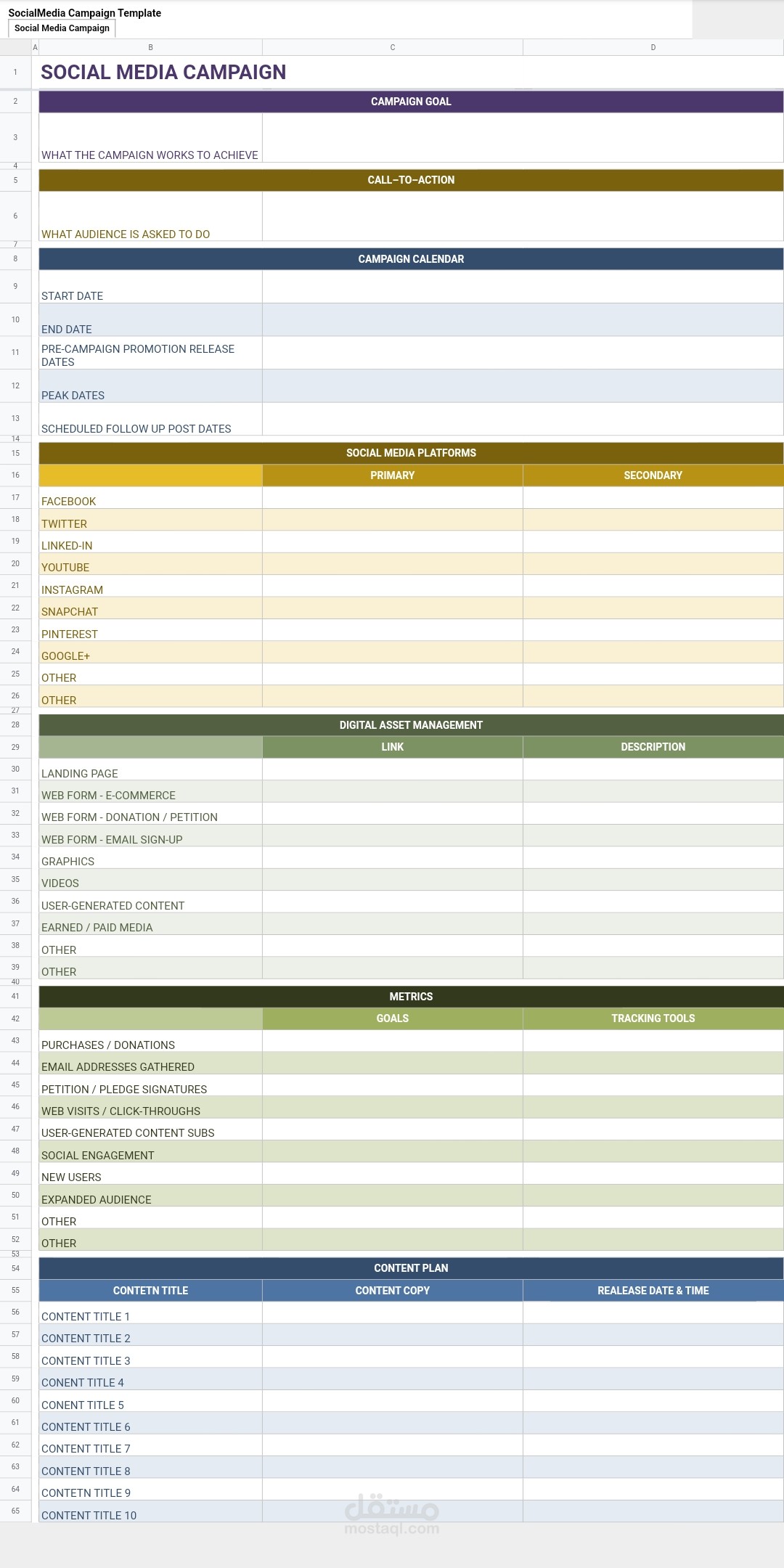
Task: Select PRE-CAMPAIGN PROMOTION RELEASE DATES cell
Action: coord(150,353)
